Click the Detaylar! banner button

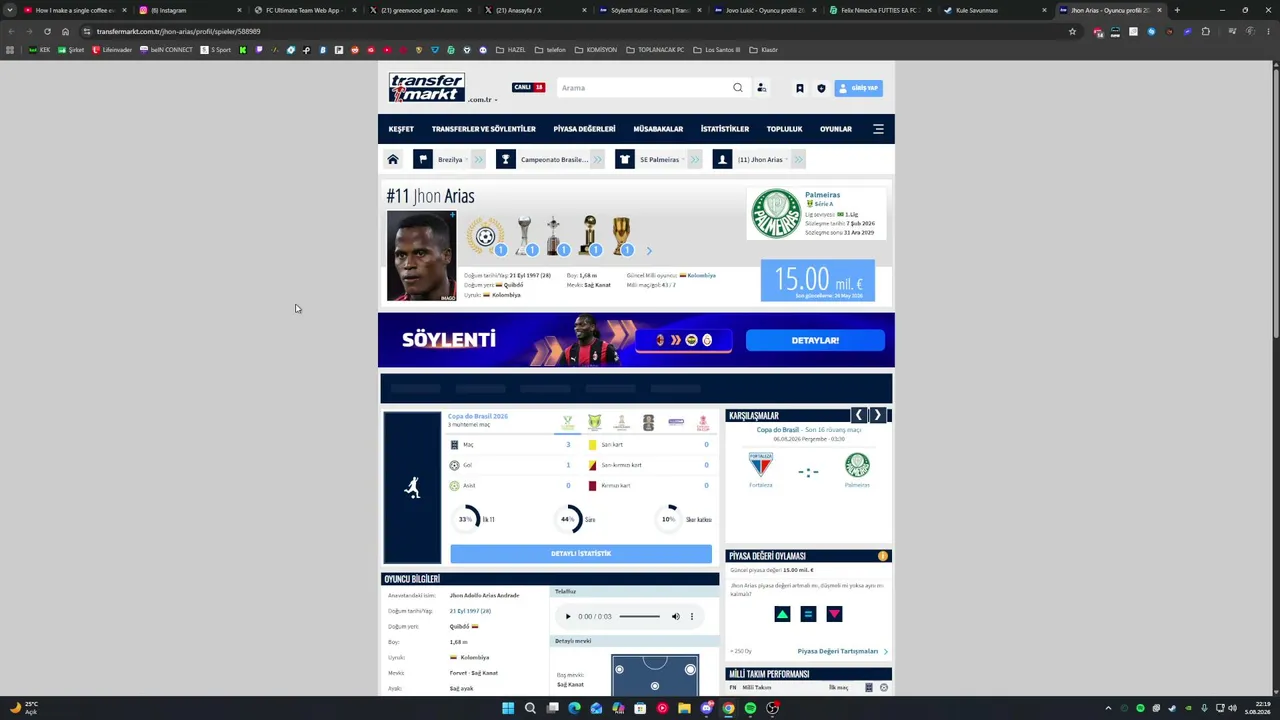[815, 341]
